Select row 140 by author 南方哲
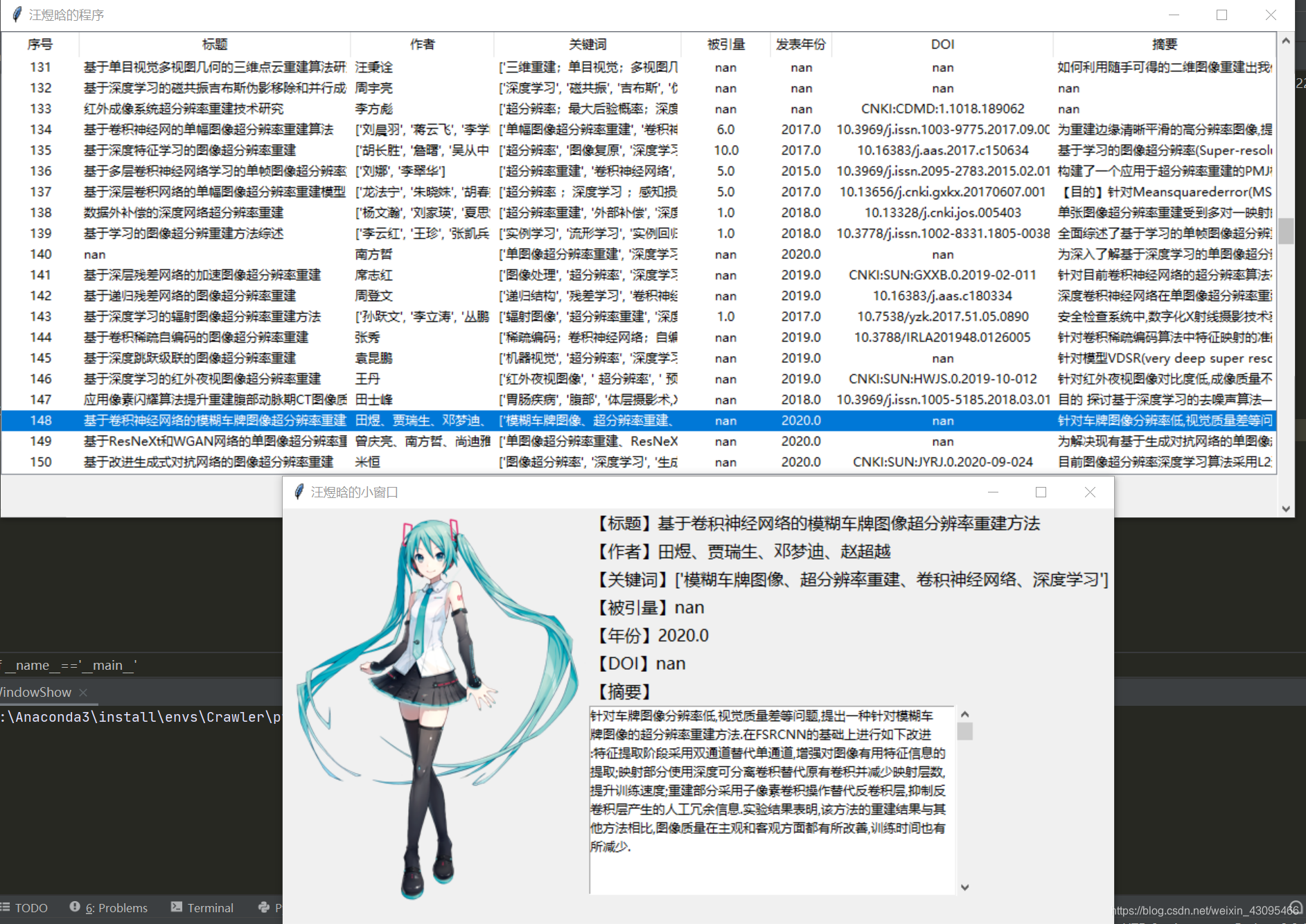The image size is (1306, 924). [x=637, y=254]
